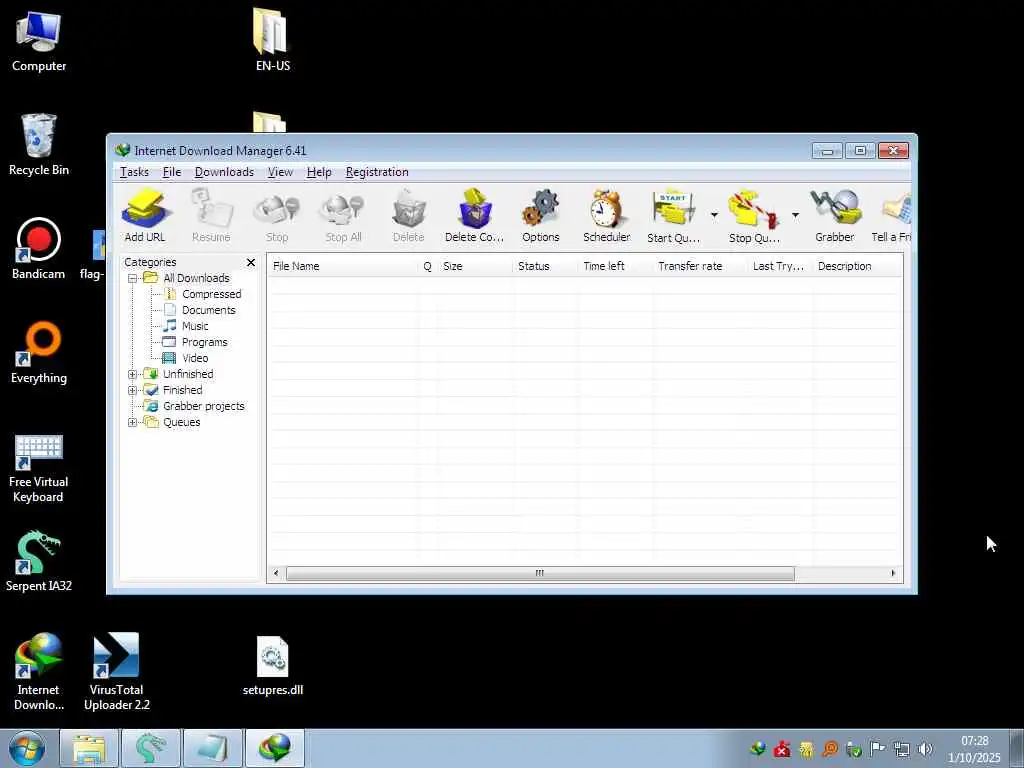Viewport: 1024px width, 768px height.
Task: Select the Documents category
Action: click(x=208, y=310)
